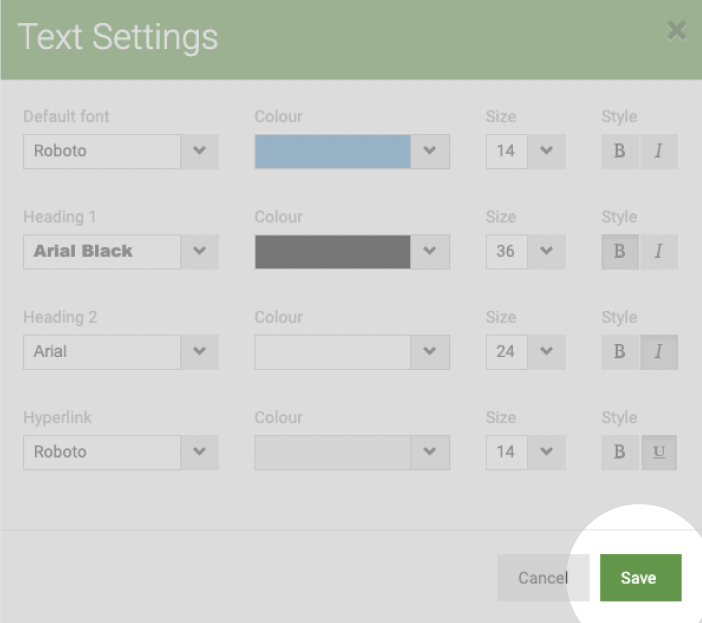Image resolution: width=702 pixels, height=623 pixels.
Task: Click the dark grey Heading 1 colour swatch
Action: click(x=333, y=252)
